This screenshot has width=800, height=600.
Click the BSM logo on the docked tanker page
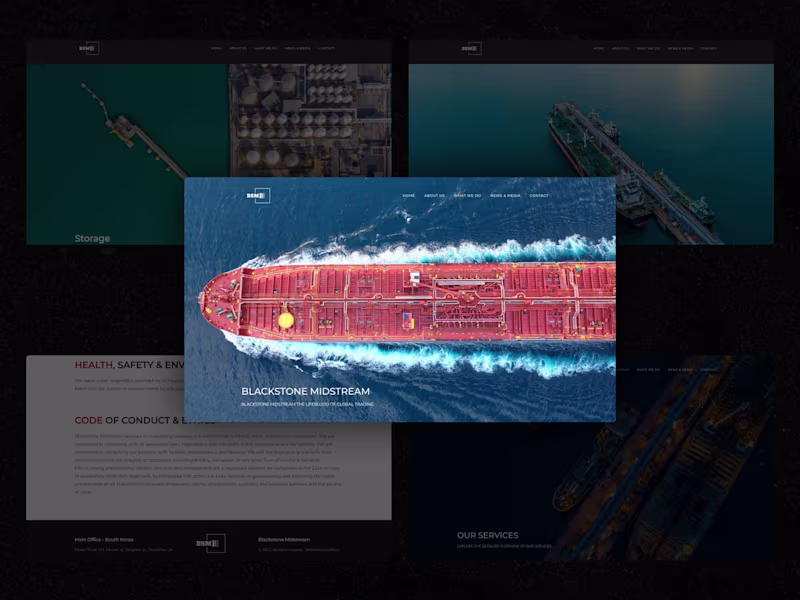(x=471, y=48)
